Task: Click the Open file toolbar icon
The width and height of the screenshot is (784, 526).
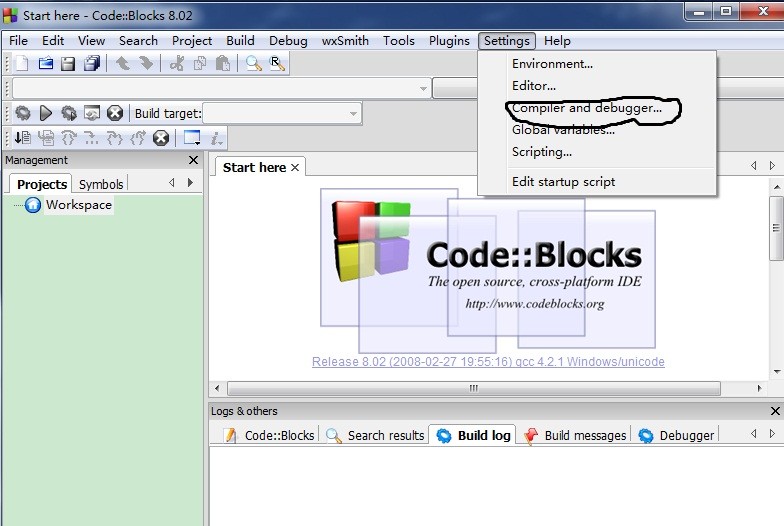Action: click(46, 64)
